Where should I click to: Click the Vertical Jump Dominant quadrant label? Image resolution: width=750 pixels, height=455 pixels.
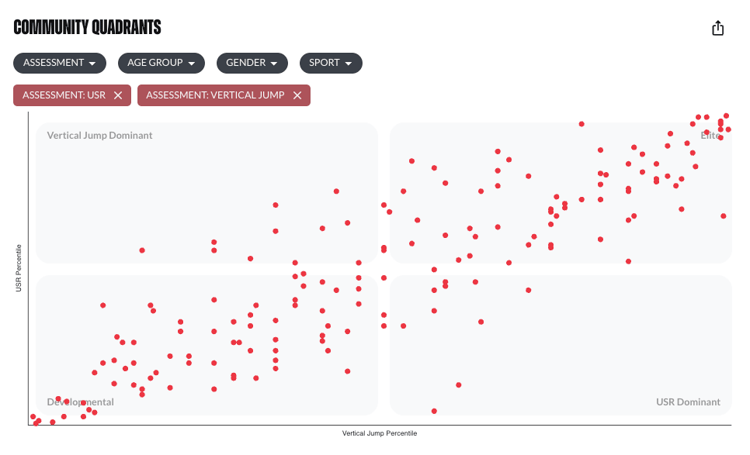click(100, 135)
